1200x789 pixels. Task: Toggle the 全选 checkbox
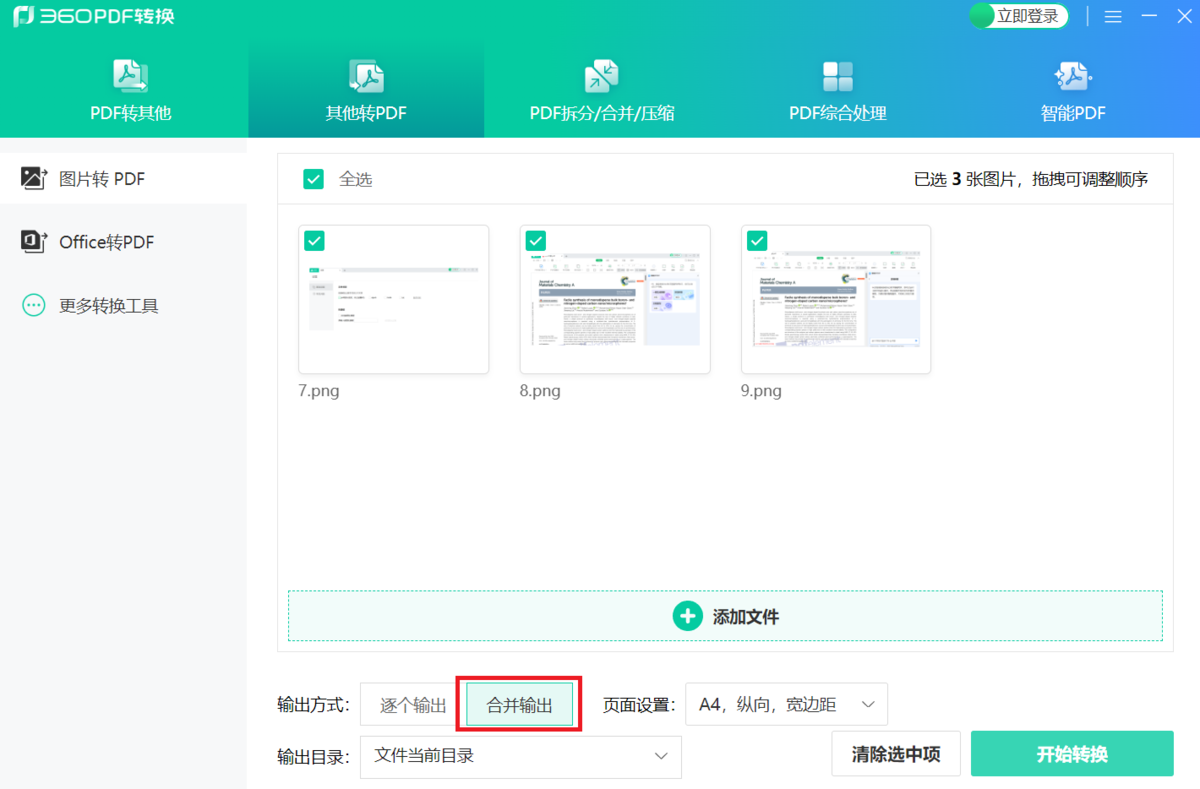click(314, 179)
